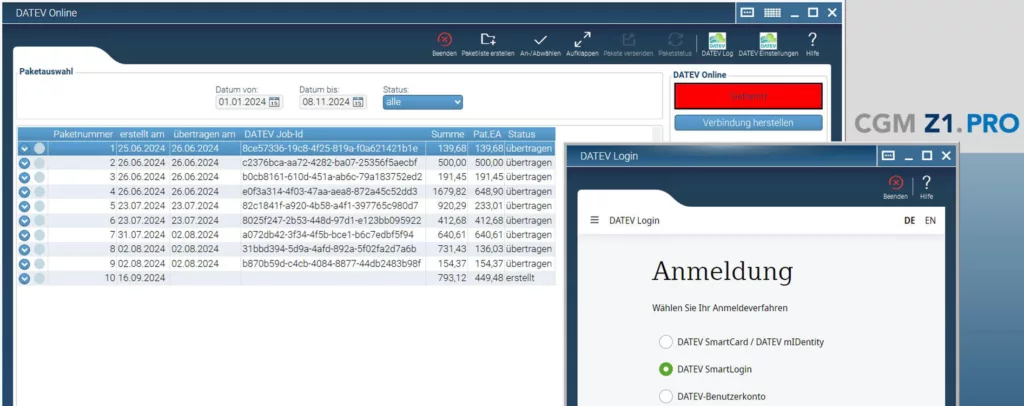Click keyboard icon in DATEV Login title bar
The image size is (1024, 406).
[888, 156]
